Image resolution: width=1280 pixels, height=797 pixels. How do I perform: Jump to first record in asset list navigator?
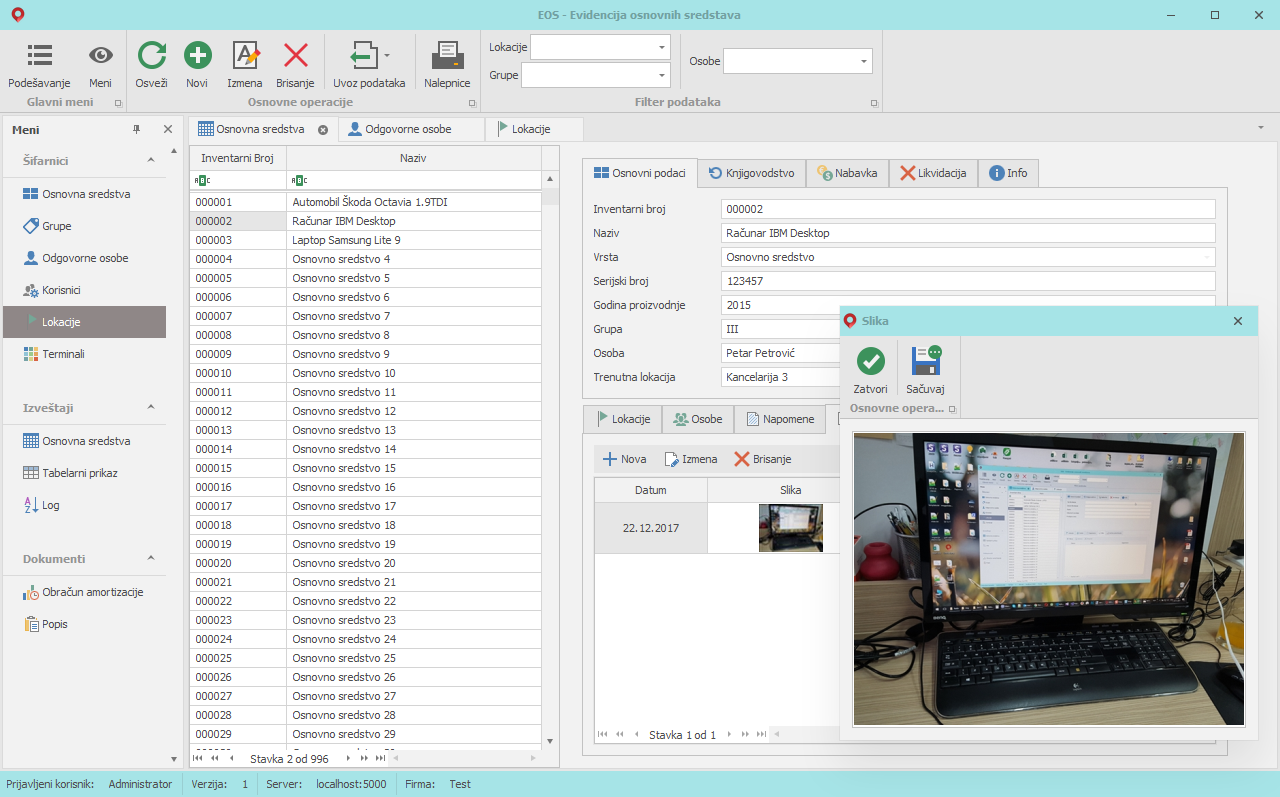(x=198, y=759)
